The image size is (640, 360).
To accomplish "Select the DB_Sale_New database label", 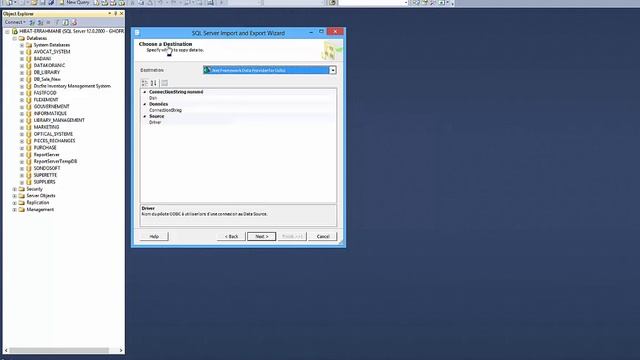I will click(47, 79).
